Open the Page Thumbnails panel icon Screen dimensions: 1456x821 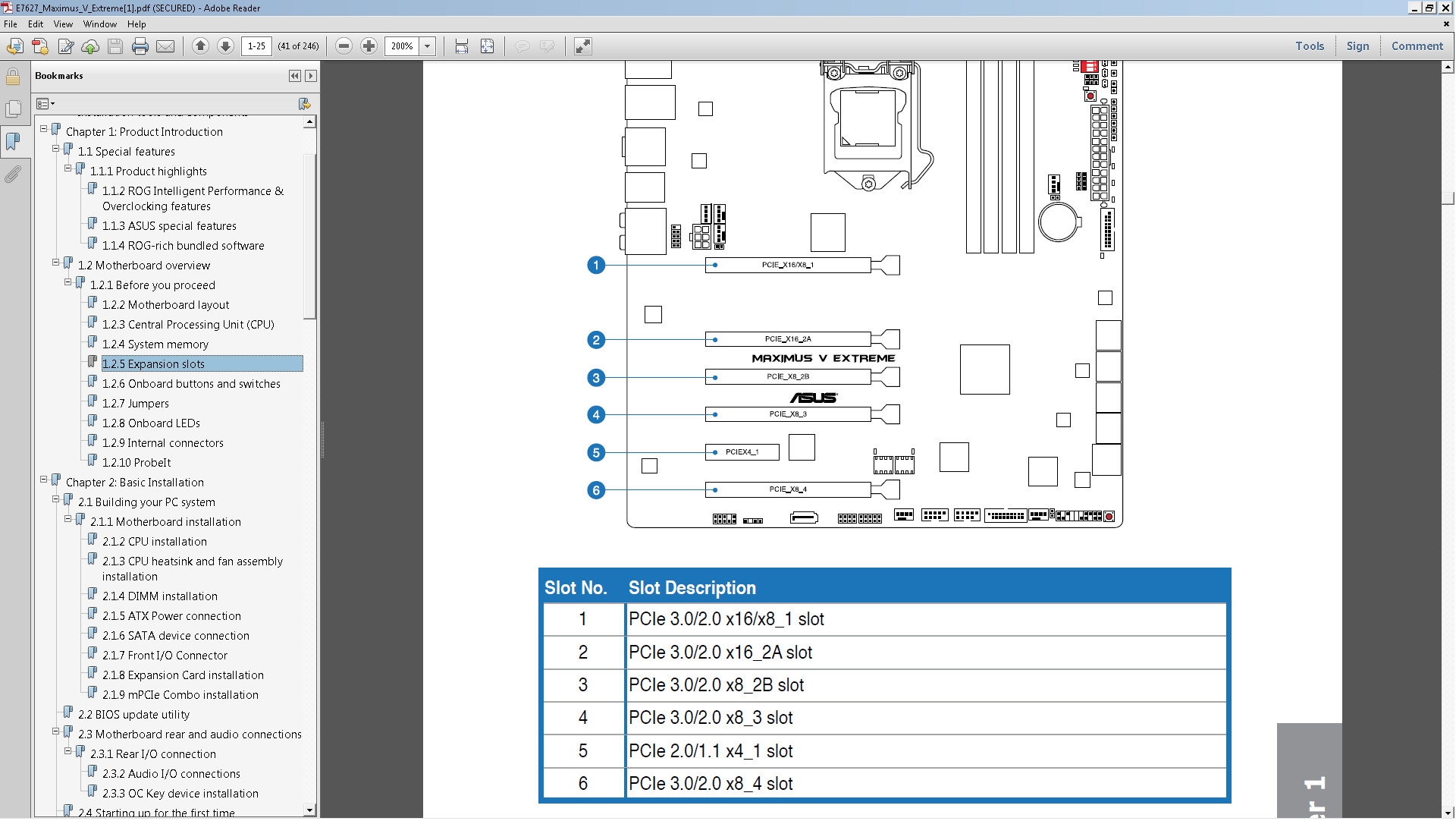point(13,109)
